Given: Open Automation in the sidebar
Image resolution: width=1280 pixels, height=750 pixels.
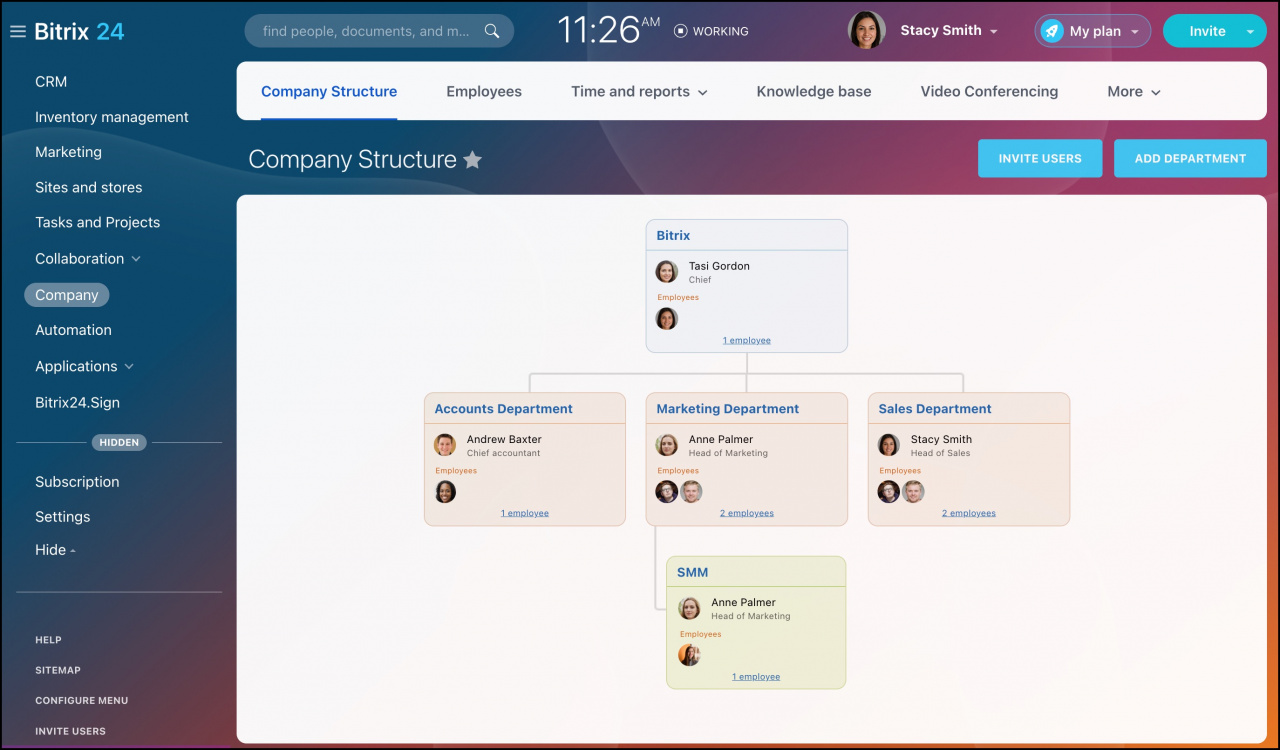Looking at the screenshot, I should (x=73, y=330).
